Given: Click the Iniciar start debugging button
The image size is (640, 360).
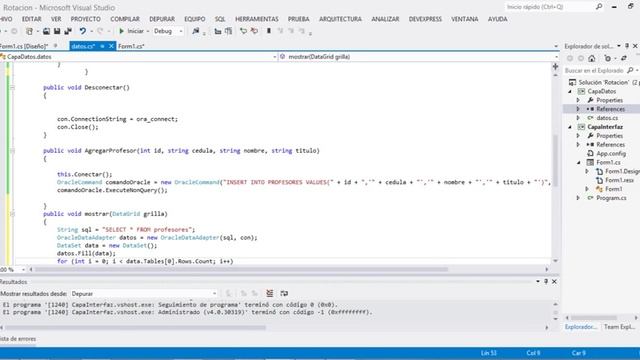Looking at the screenshot, I should point(131,31).
